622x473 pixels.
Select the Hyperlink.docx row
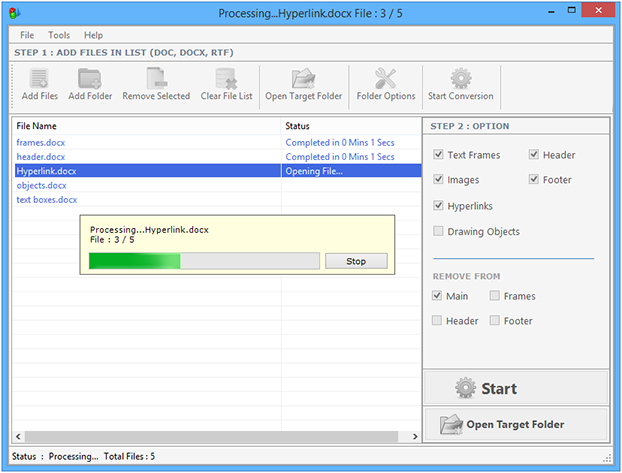[x=217, y=171]
